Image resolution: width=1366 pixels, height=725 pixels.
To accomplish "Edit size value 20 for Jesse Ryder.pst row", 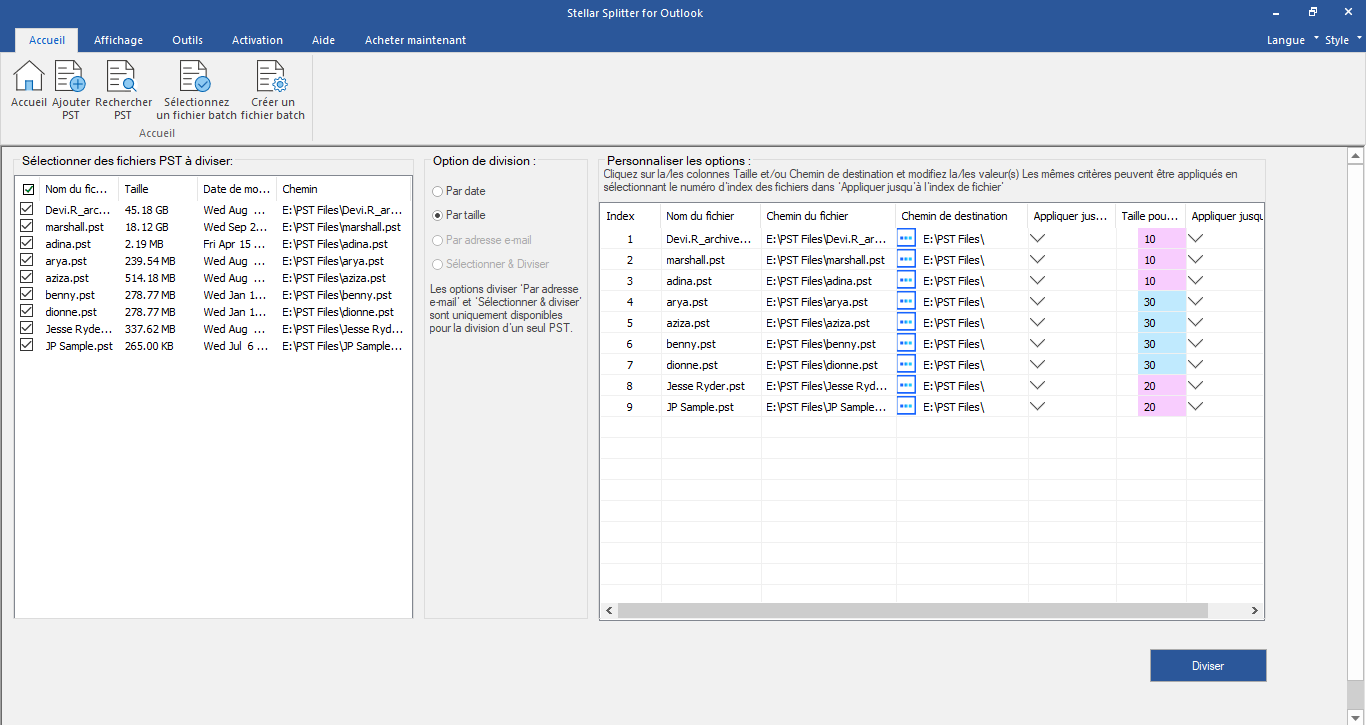I will (x=1161, y=386).
